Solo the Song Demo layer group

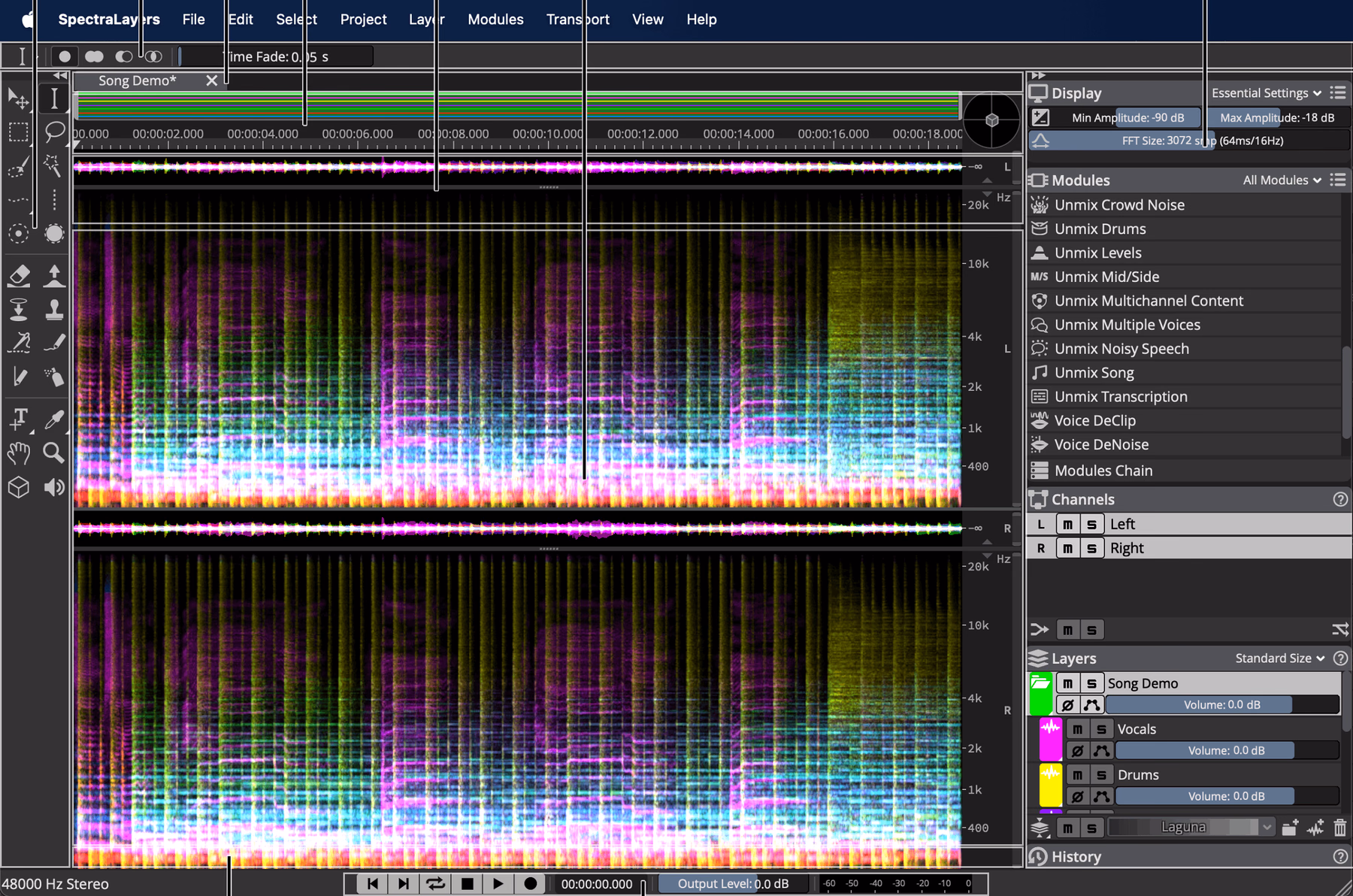(1091, 683)
